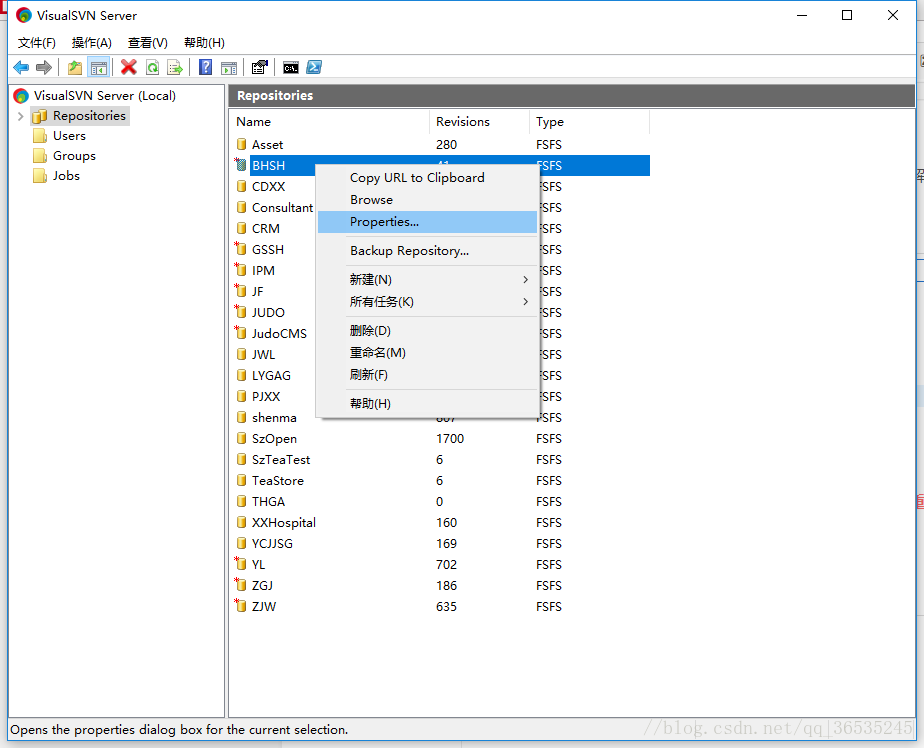The width and height of the screenshot is (924, 748).
Task: Choose Backup Repository... in the context menu
Action: coord(427,251)
